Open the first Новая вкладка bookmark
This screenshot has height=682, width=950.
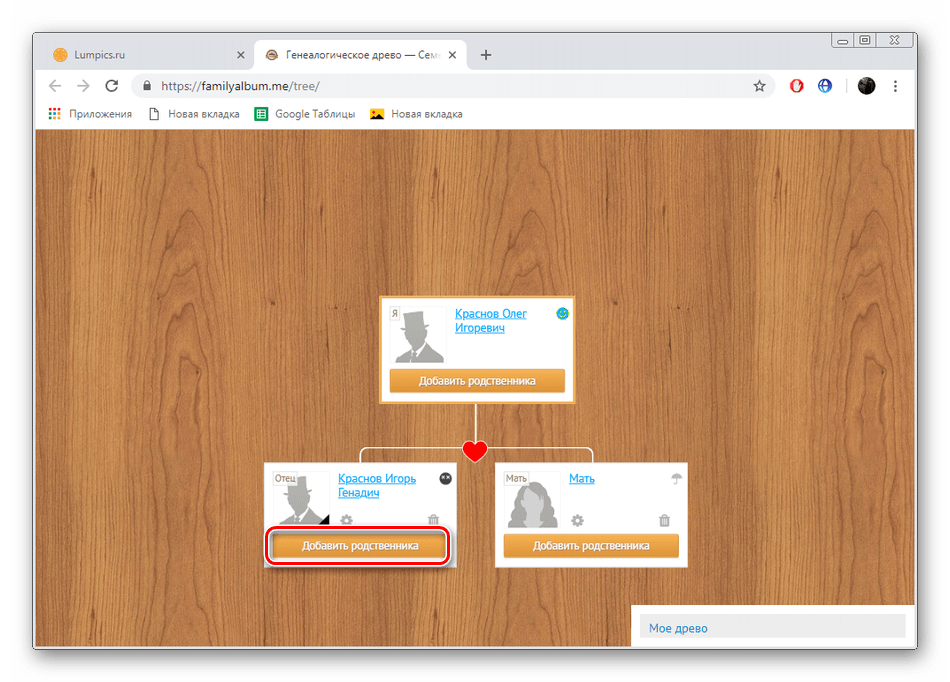tap(194, 114)
